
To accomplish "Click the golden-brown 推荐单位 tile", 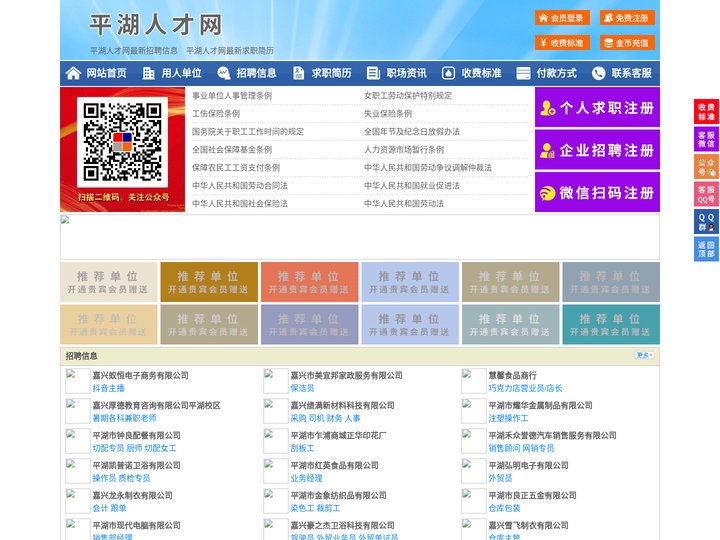I will 209,282.
